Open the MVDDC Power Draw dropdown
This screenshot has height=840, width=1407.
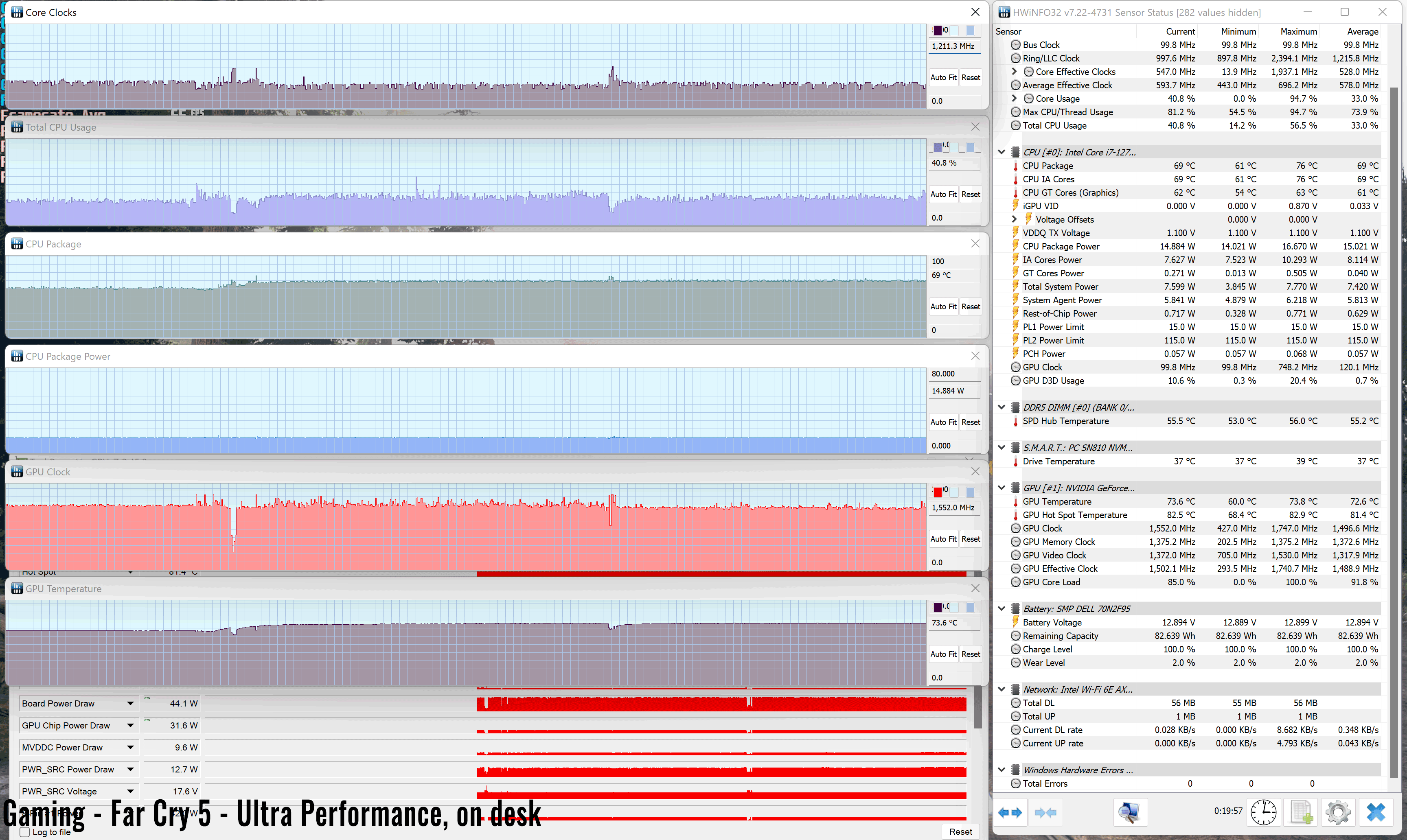130,748
